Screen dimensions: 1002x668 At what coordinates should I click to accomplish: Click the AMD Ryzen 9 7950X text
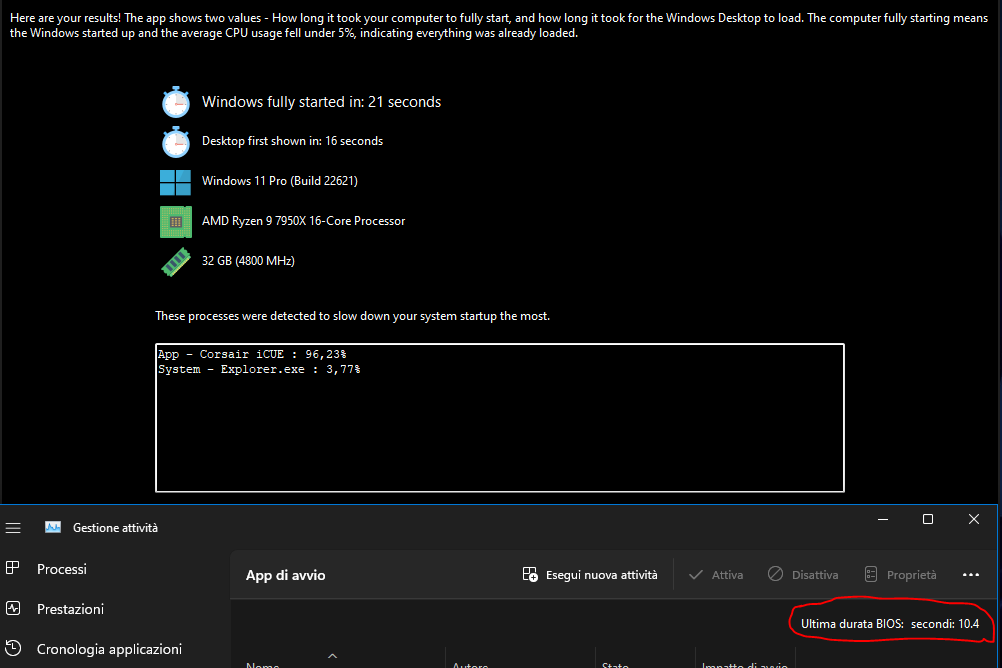(x=304, y=221)
